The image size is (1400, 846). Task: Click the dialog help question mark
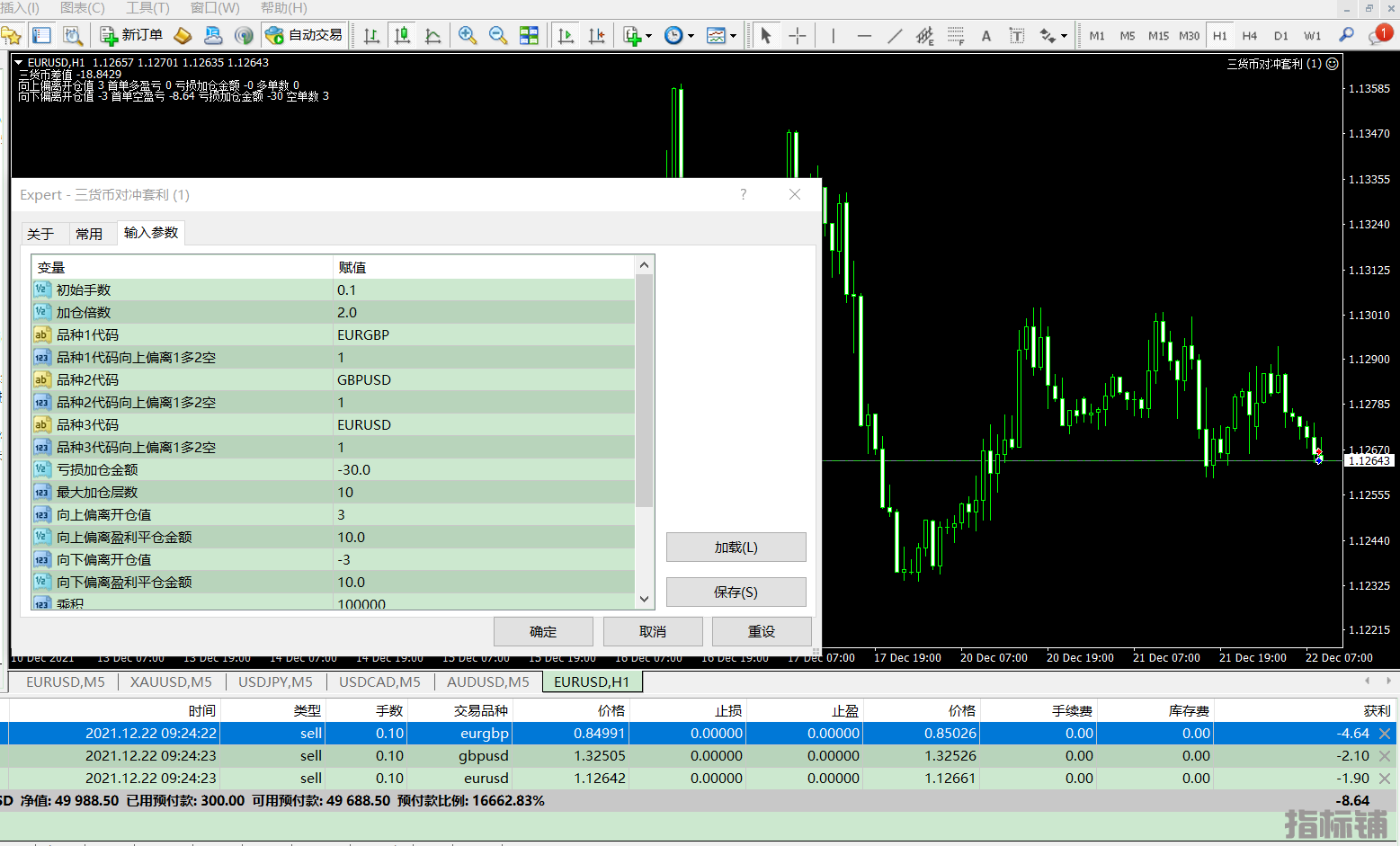[743, 194]
